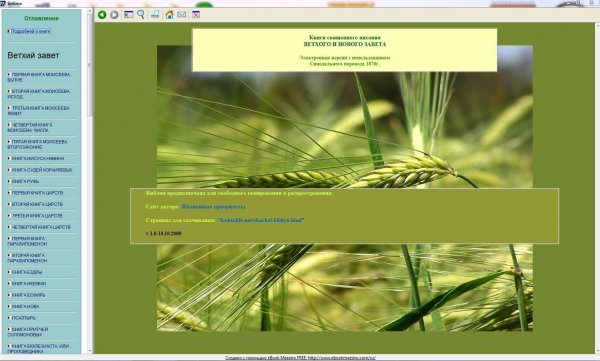The height and width of the screenshot is (361, 600).
Task: Go forward with the gray arrow button
Action: [114, 15]
